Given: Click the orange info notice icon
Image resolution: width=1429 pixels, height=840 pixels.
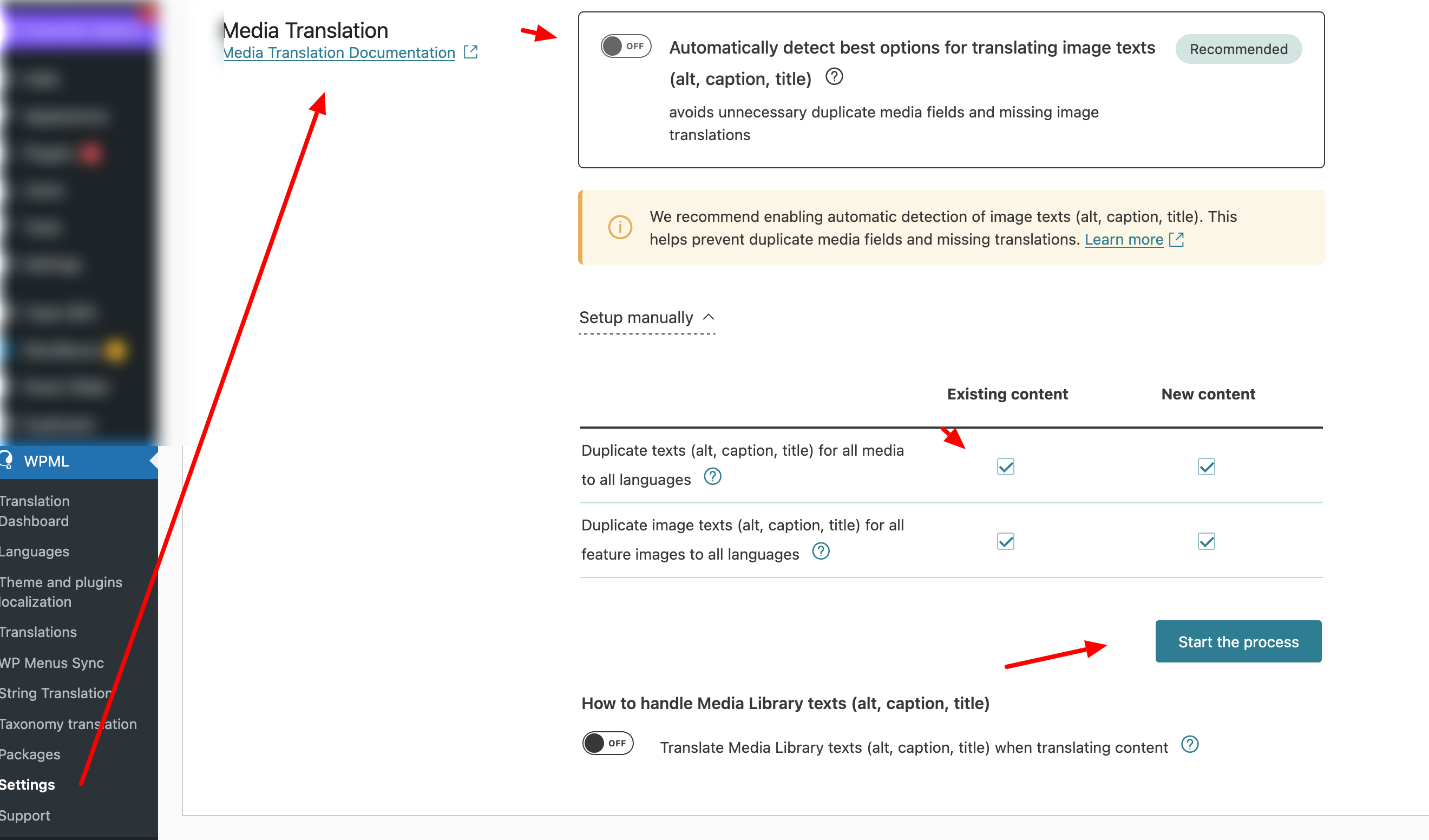Looking at the screenshot, I should [x=620, y=227].
